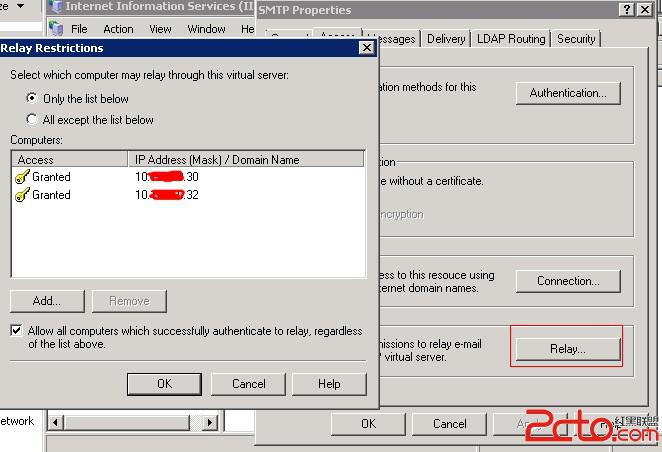The width and height of the screenshot is (662, 452).
Task: Confirm Relay Restrictions with OK
Action: coord(164,384)
